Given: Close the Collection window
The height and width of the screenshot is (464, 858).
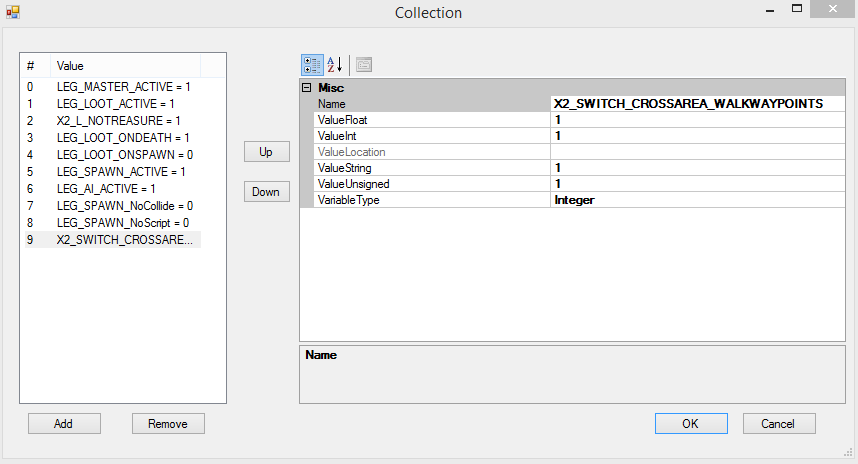Looking at the screenshot, I should pyautogui.click(x=832, y=9).
